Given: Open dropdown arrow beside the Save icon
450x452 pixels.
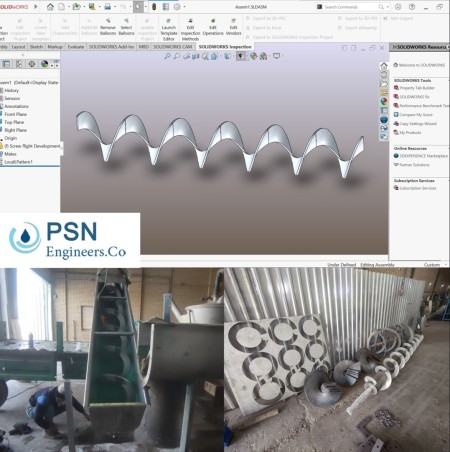Looking at the screenshot, I should [99, 7].
